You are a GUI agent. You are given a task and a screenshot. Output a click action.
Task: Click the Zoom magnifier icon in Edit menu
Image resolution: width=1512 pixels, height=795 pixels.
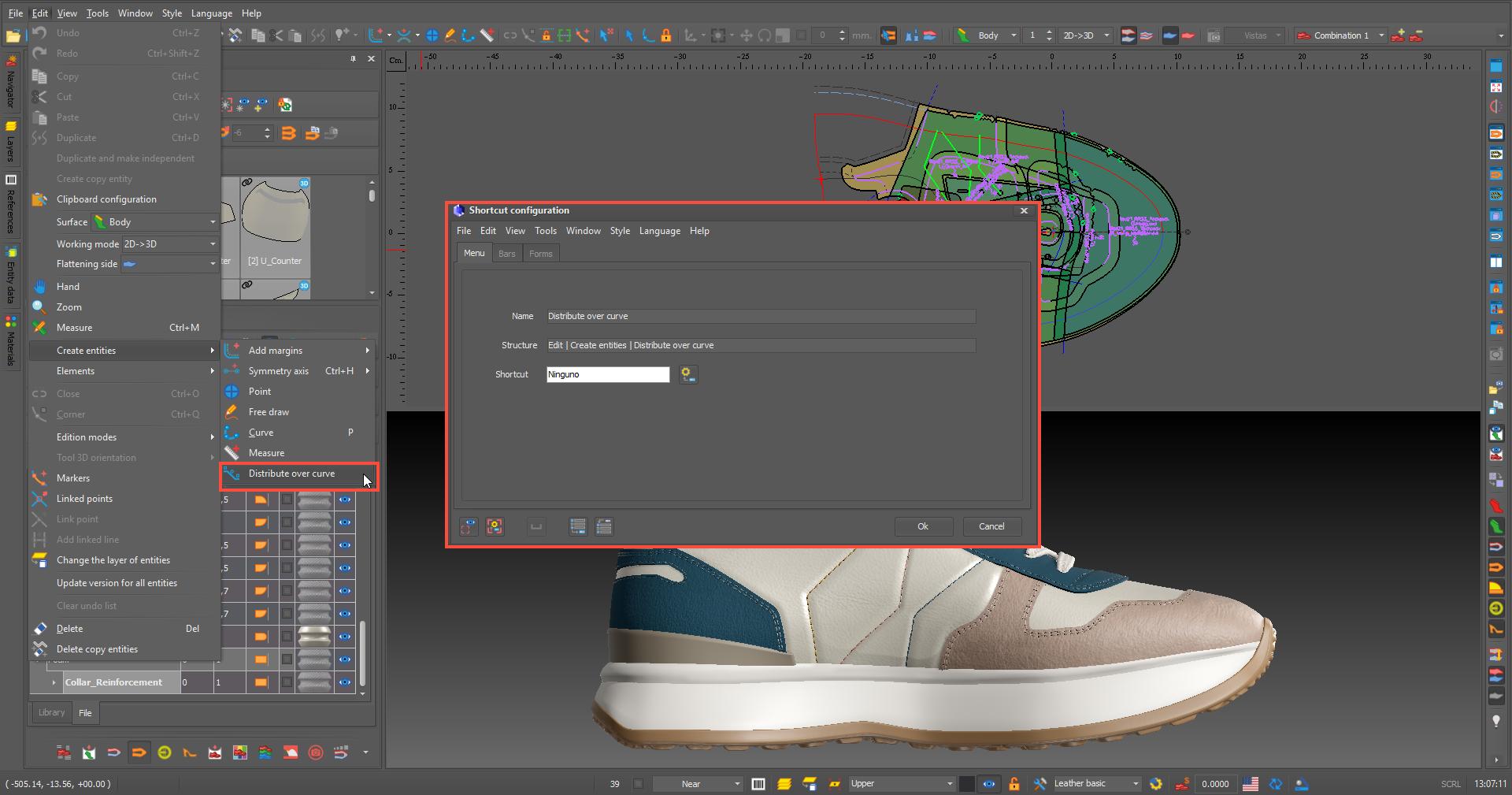[39, 307]
